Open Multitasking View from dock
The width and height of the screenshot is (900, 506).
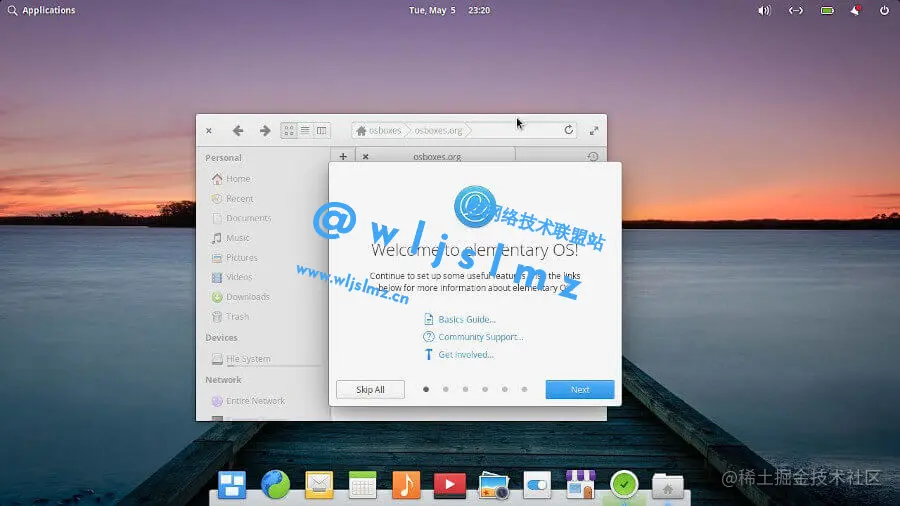pos(232,485)
